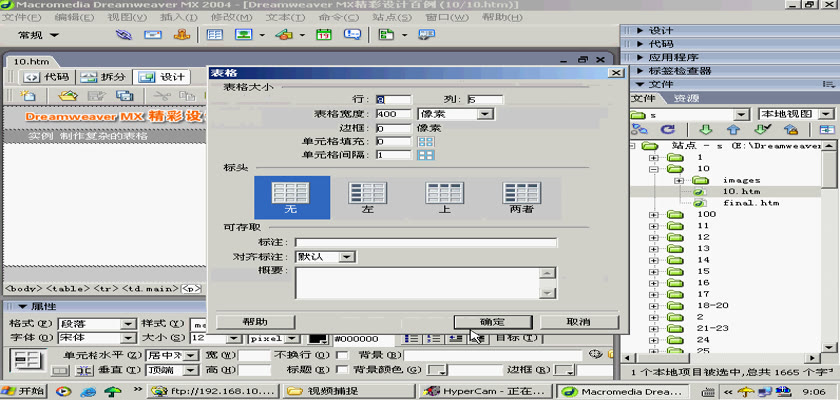The image size is (840, 400).
Task: Click the Date calendar icon in the Insert bar
Action: tap(324, 35)
